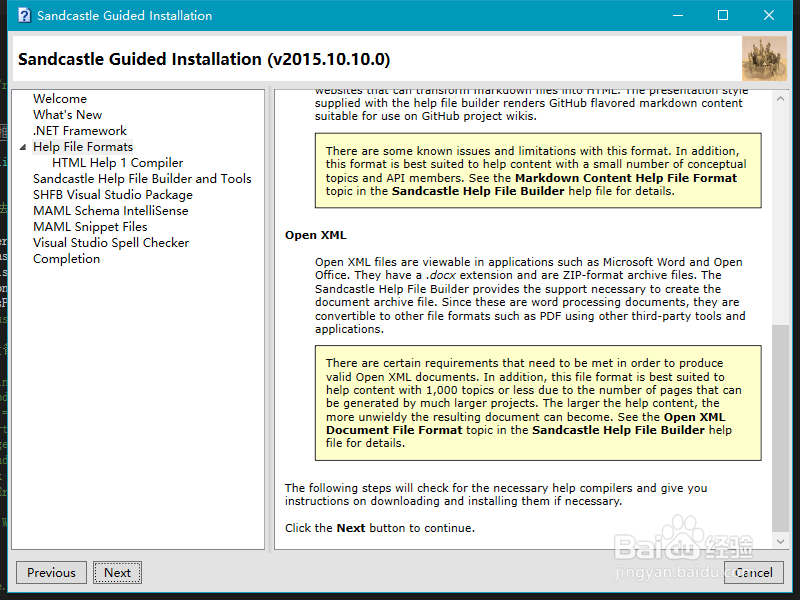
Task: Go to the .NET Framework step
Action: coord(80,131)
